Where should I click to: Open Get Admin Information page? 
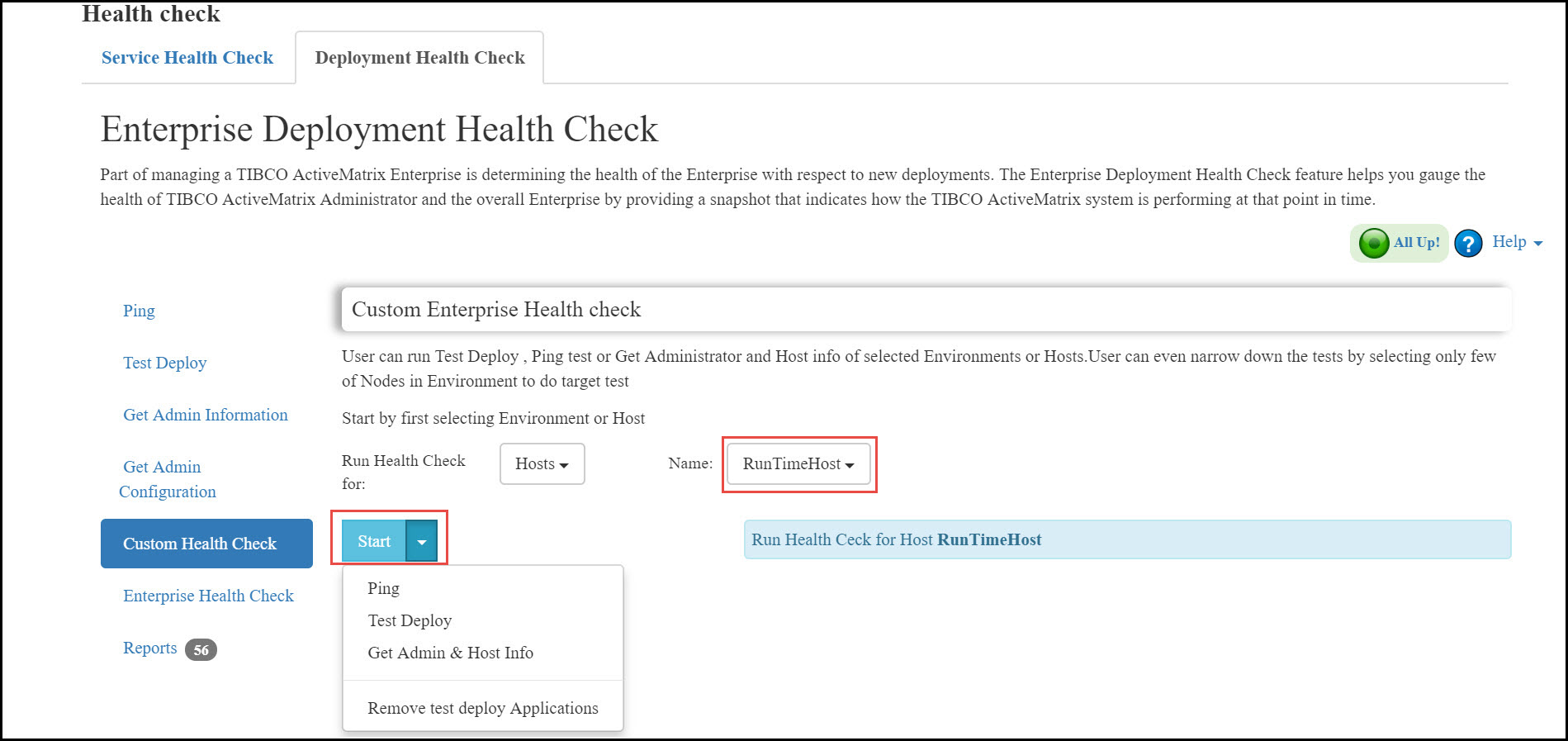[205, 415]
